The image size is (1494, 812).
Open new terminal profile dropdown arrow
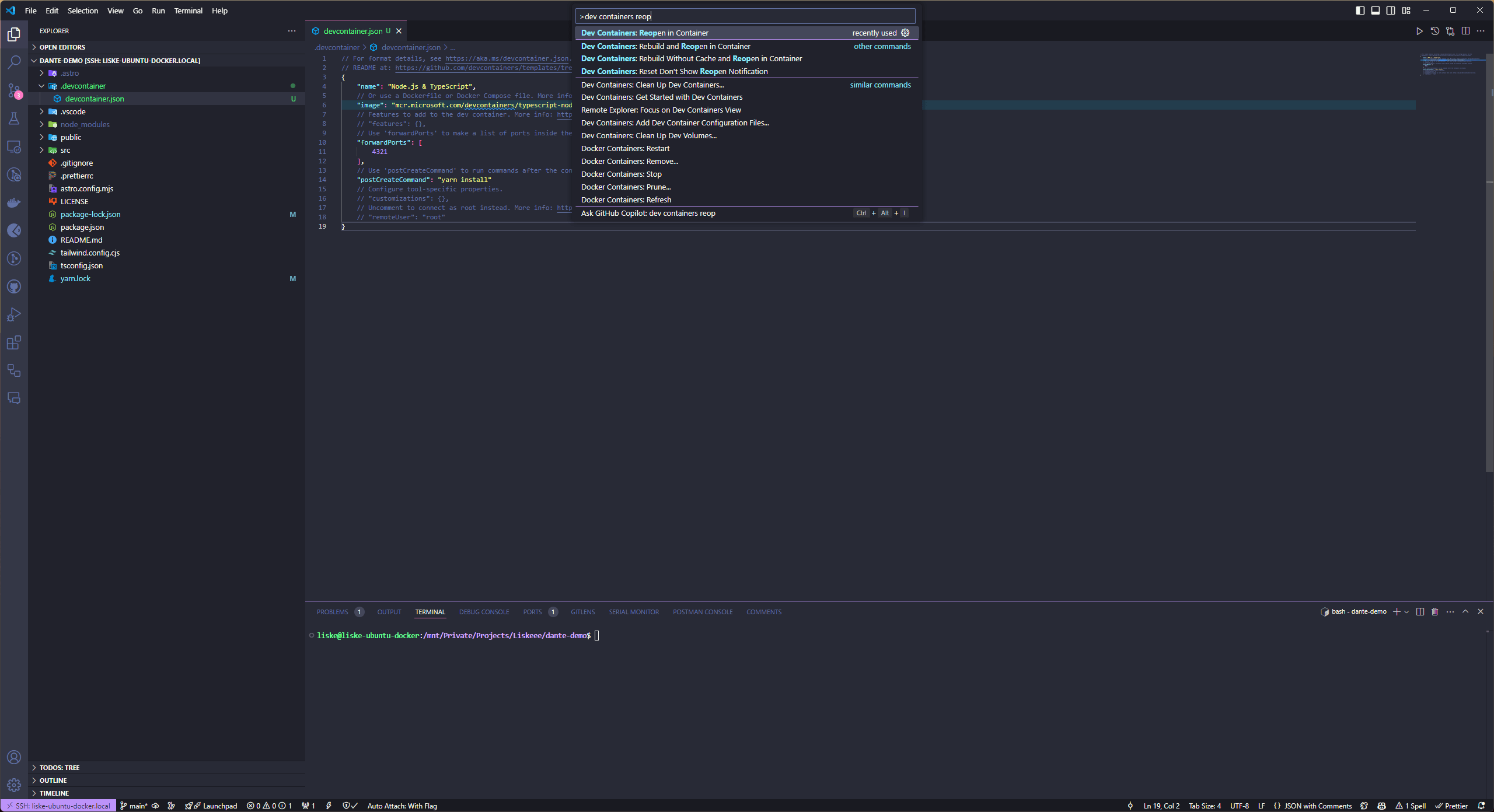coord(1406,611)
